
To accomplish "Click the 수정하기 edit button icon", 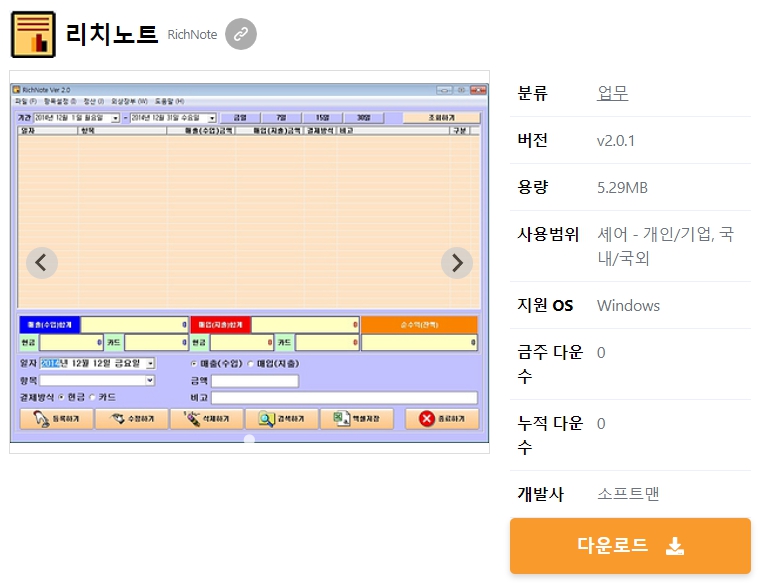I will click(x=132, y=419).
